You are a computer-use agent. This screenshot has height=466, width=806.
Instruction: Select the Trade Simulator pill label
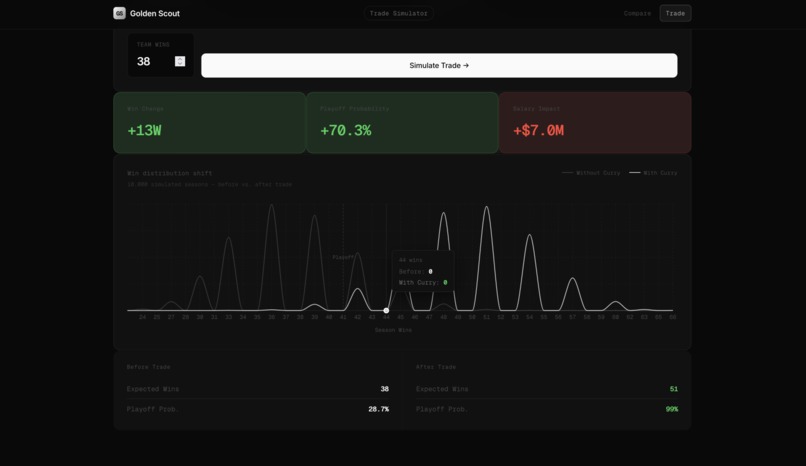(398, 13)
